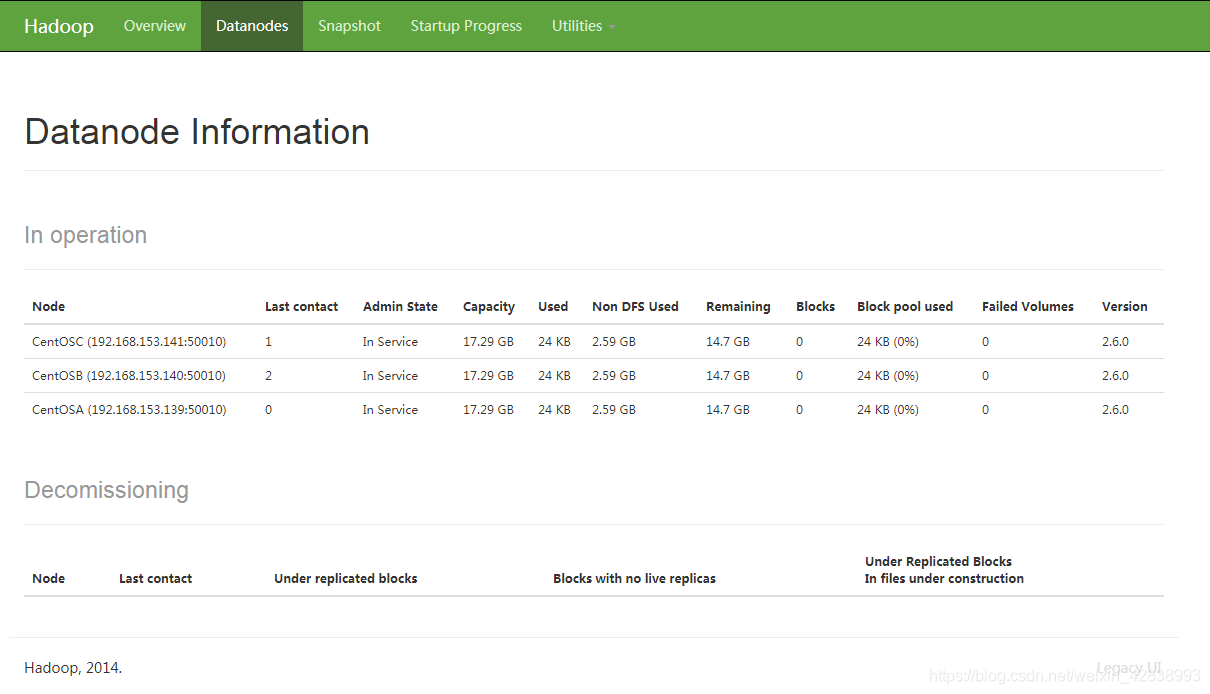The image size is (1210, 694).
Task: Click CentOSA's last contact value 0
Action: (268, 410)
